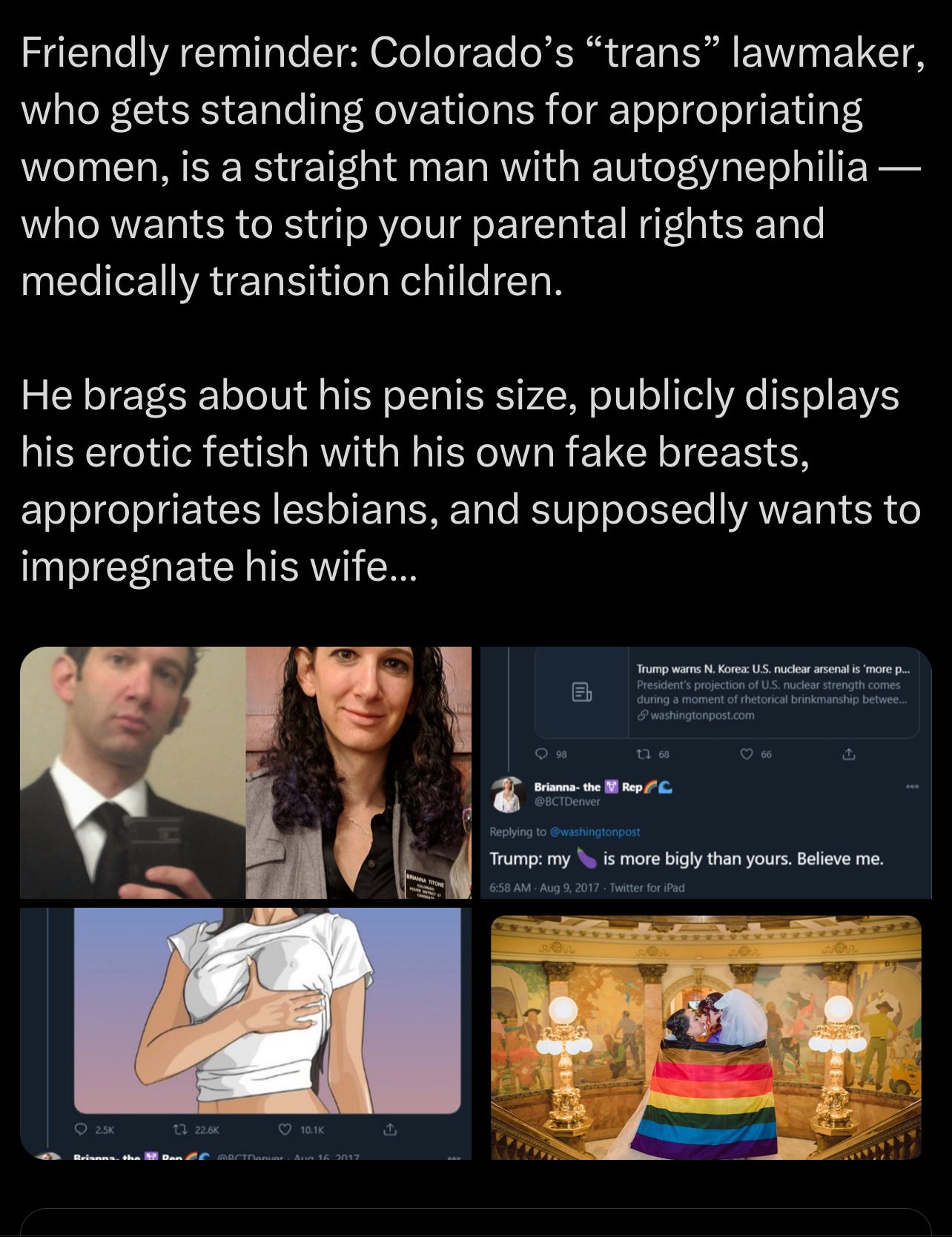Click the heart icon showing 10.1K
The image size is (952, 1237).
[285, 1130]
